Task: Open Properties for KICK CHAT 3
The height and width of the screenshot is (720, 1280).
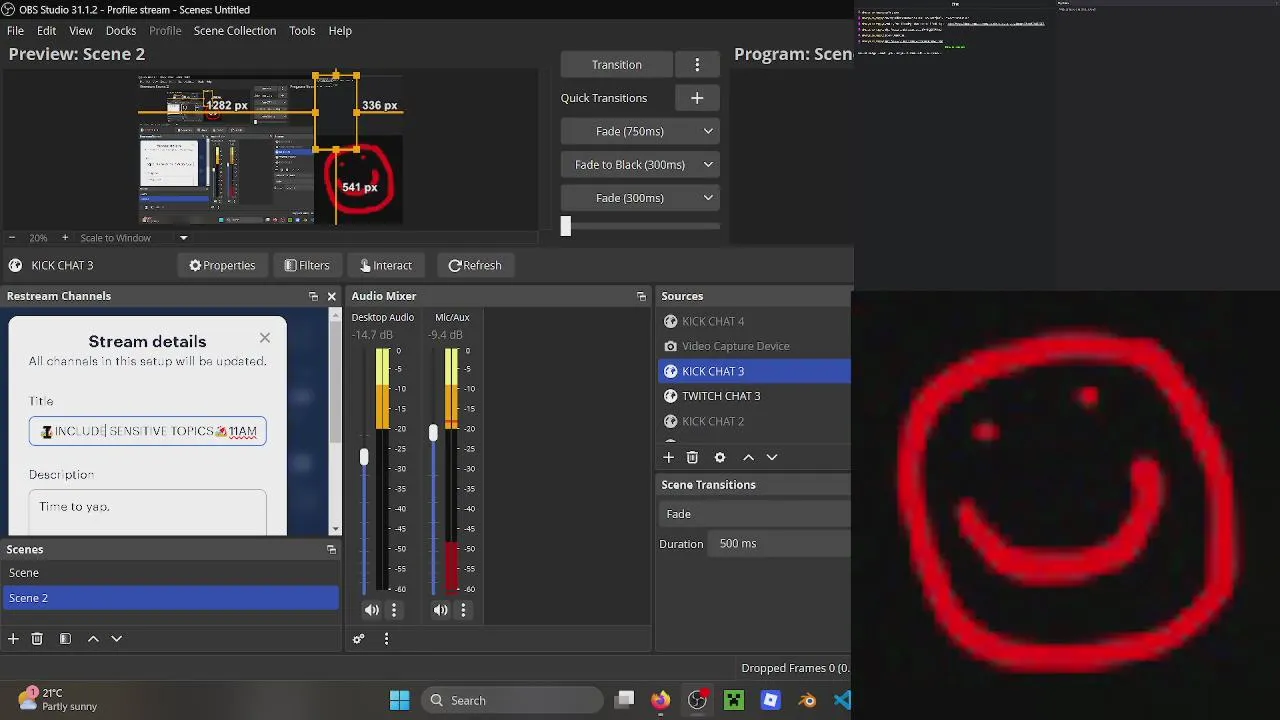Action: coord(222,265)
